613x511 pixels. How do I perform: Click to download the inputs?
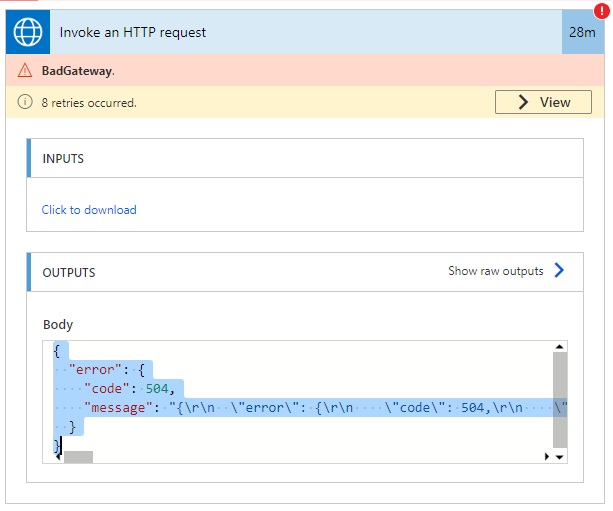coord(89,210)
